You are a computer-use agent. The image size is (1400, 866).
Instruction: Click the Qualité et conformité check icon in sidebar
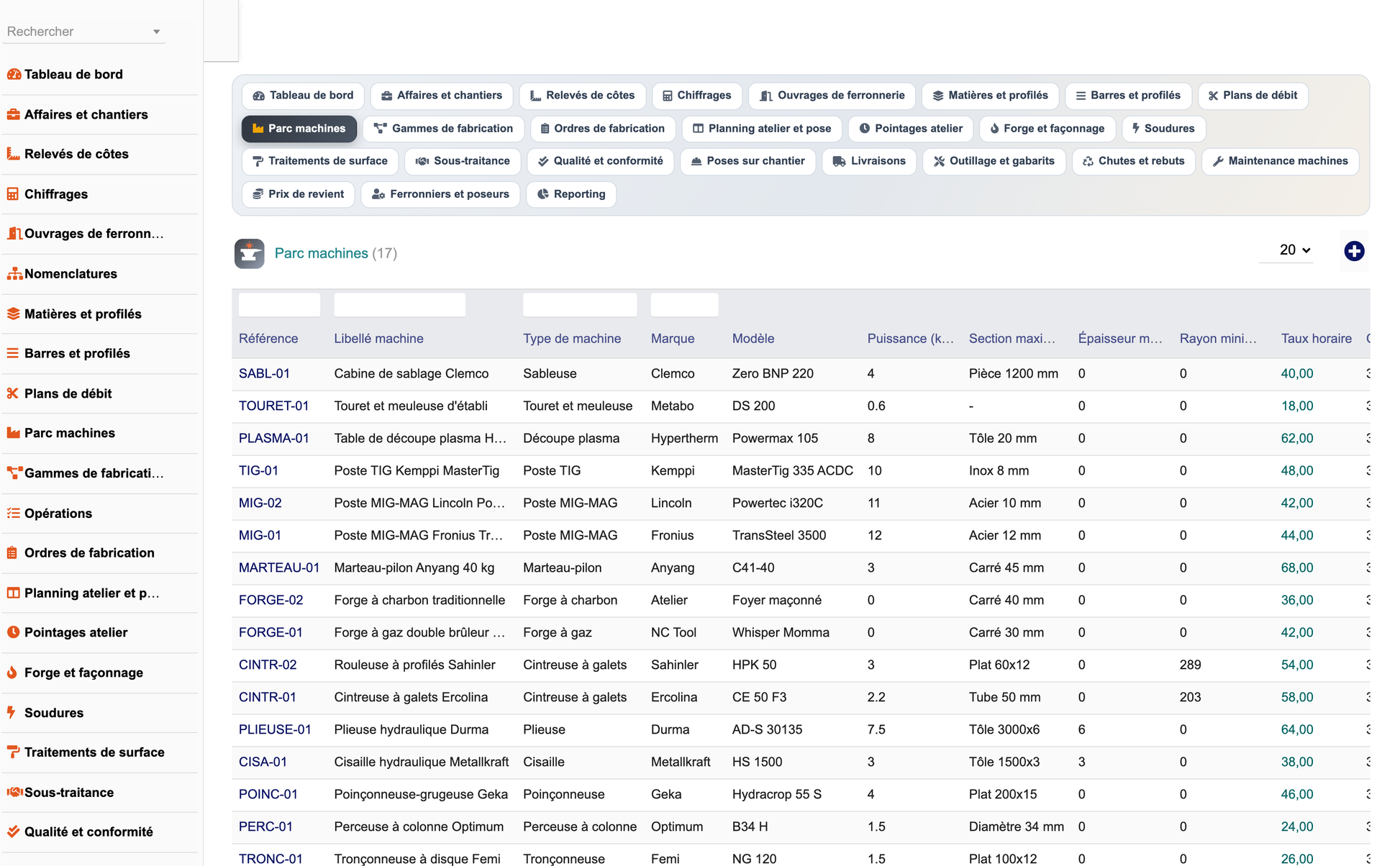[x=14, y=831]
